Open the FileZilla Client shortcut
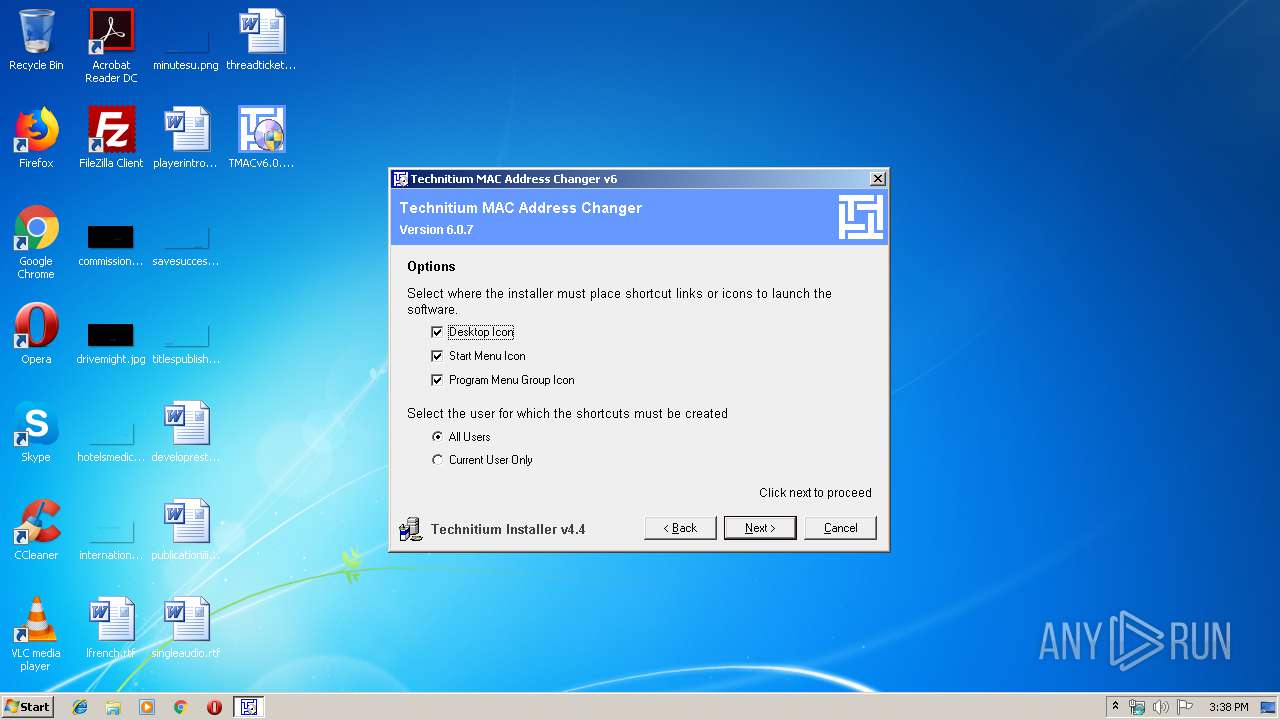 pyautogui.click(x=111, y=138)
